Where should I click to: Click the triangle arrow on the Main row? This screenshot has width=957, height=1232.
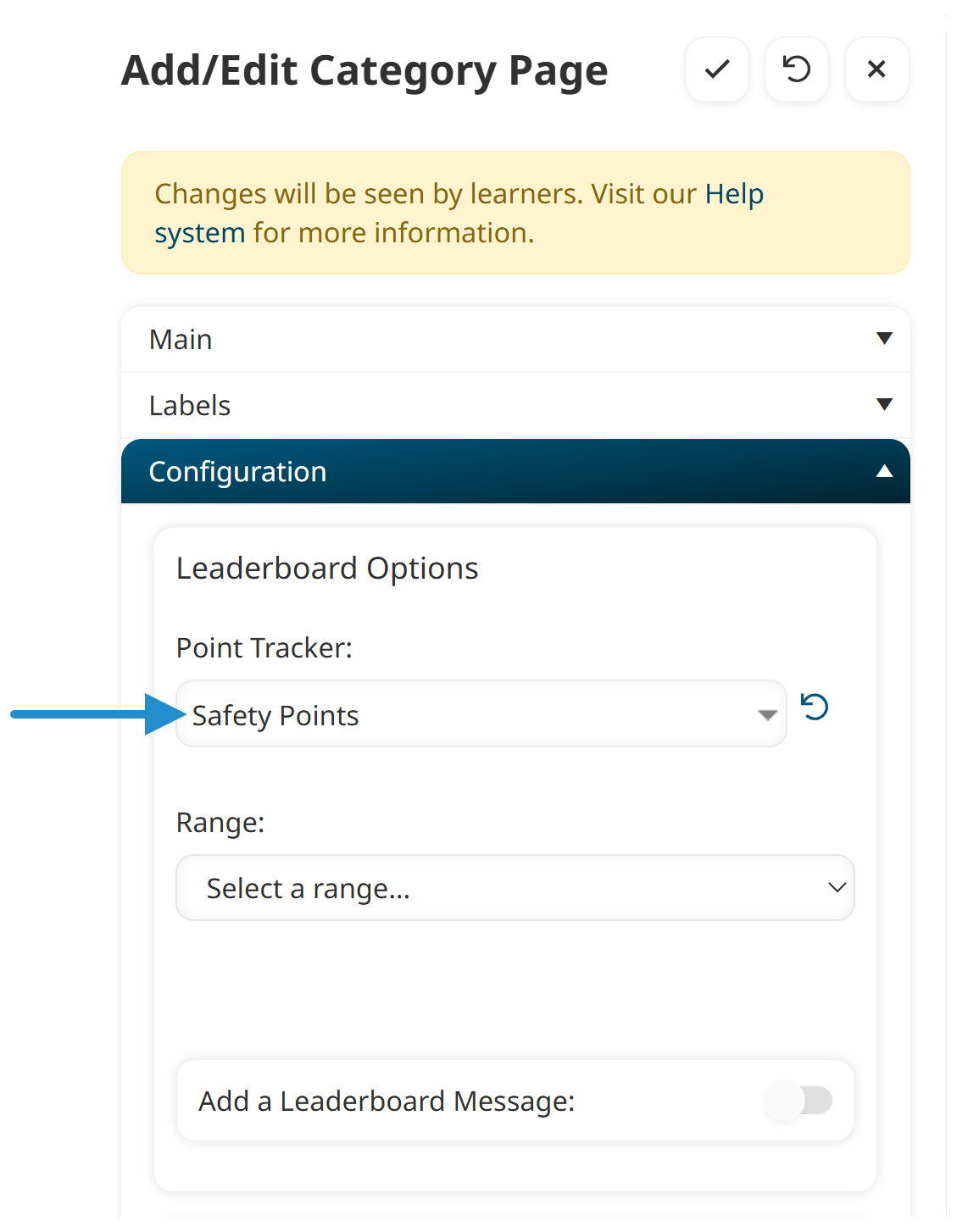click(x=884, y=339)
